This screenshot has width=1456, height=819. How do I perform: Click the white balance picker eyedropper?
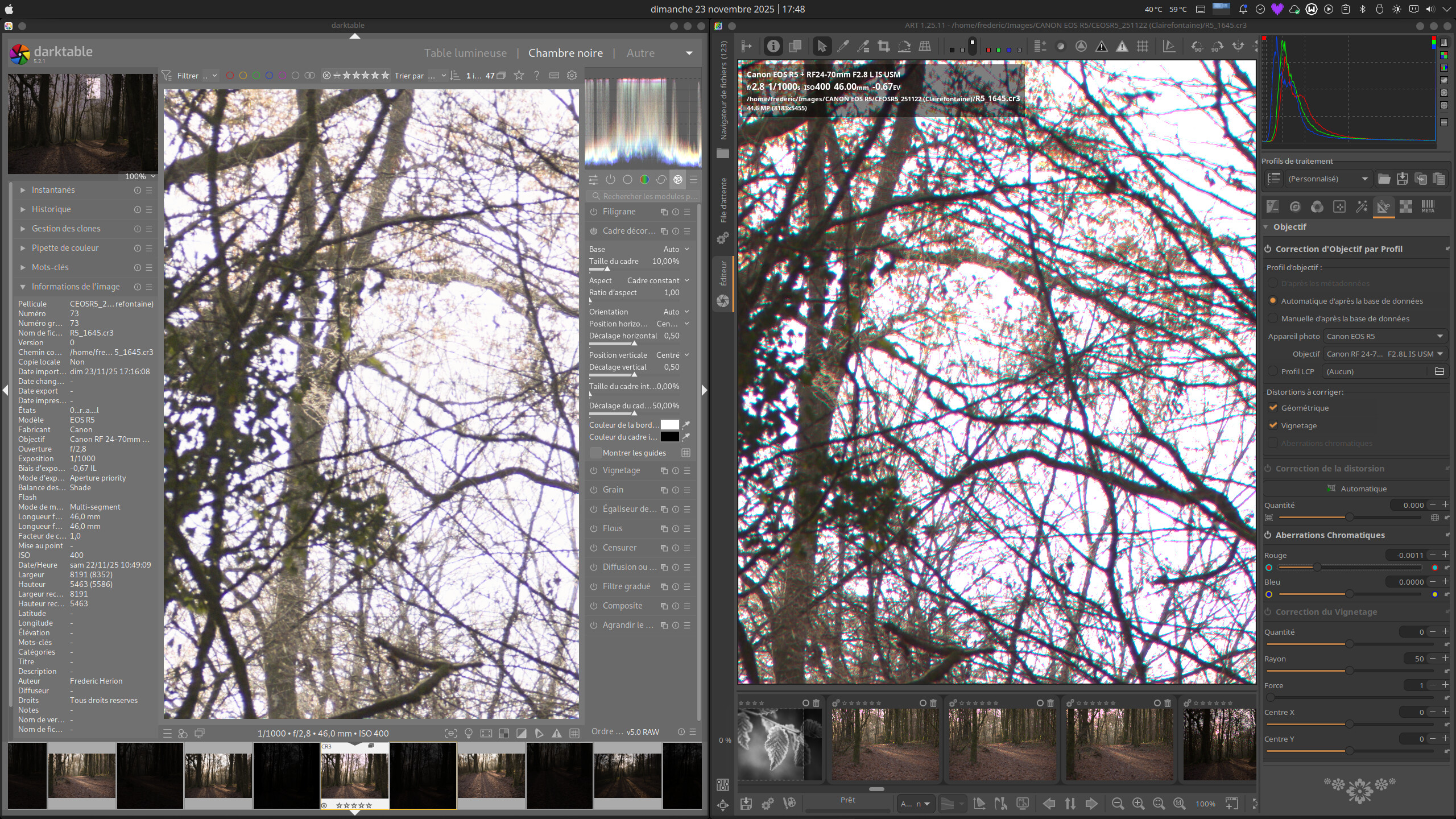click(843, 47)
